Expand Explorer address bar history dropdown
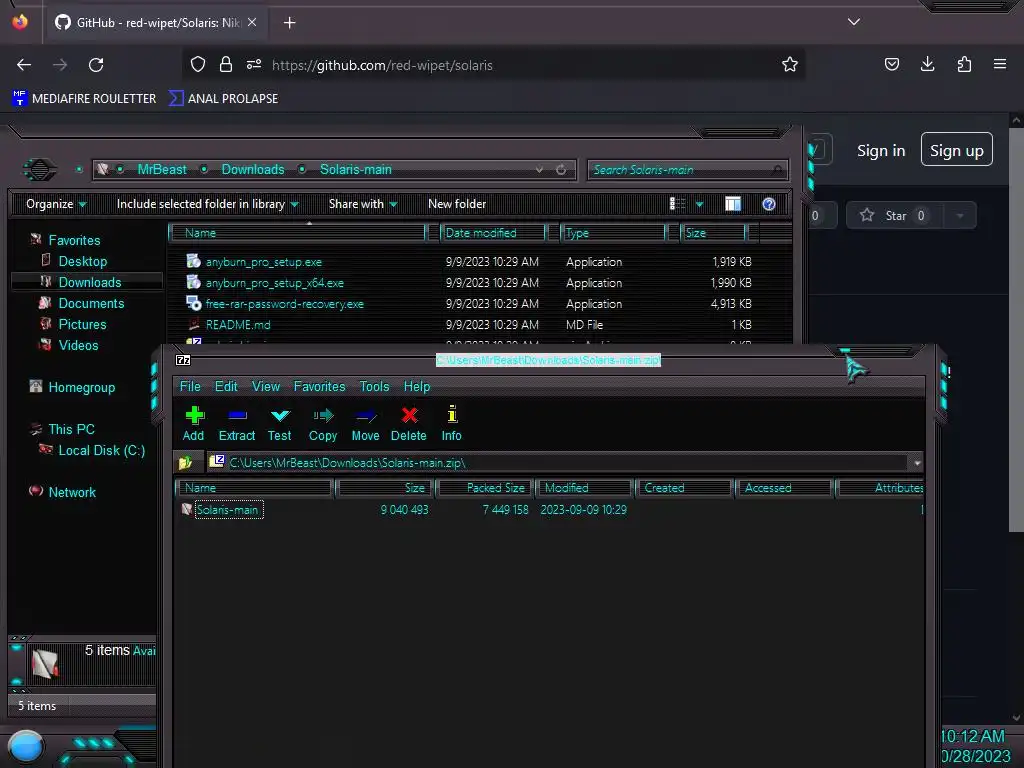The height and width of the screenshot is (768, 1024). pos(539,170)
